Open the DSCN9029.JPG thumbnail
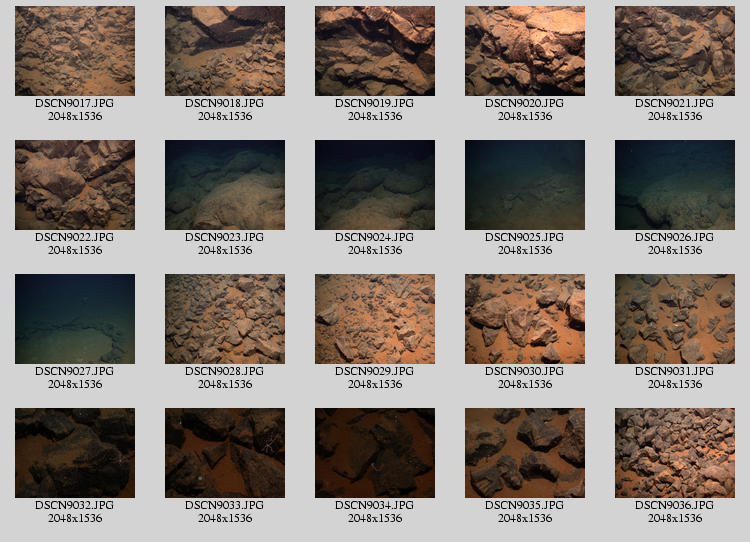750x542 pixels. tap(375, 319)
